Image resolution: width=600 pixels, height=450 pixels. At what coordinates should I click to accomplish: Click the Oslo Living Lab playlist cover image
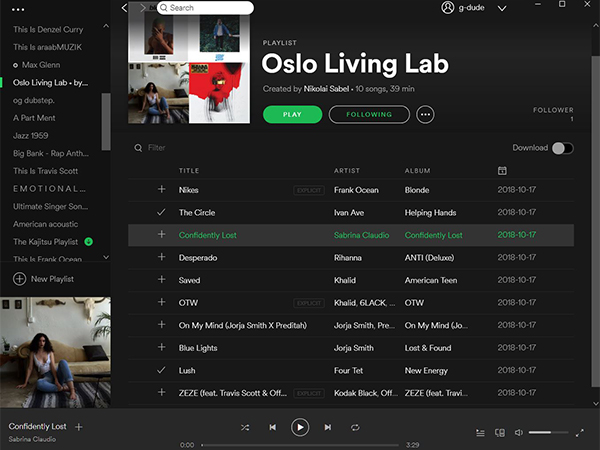(x=189, y=63)
